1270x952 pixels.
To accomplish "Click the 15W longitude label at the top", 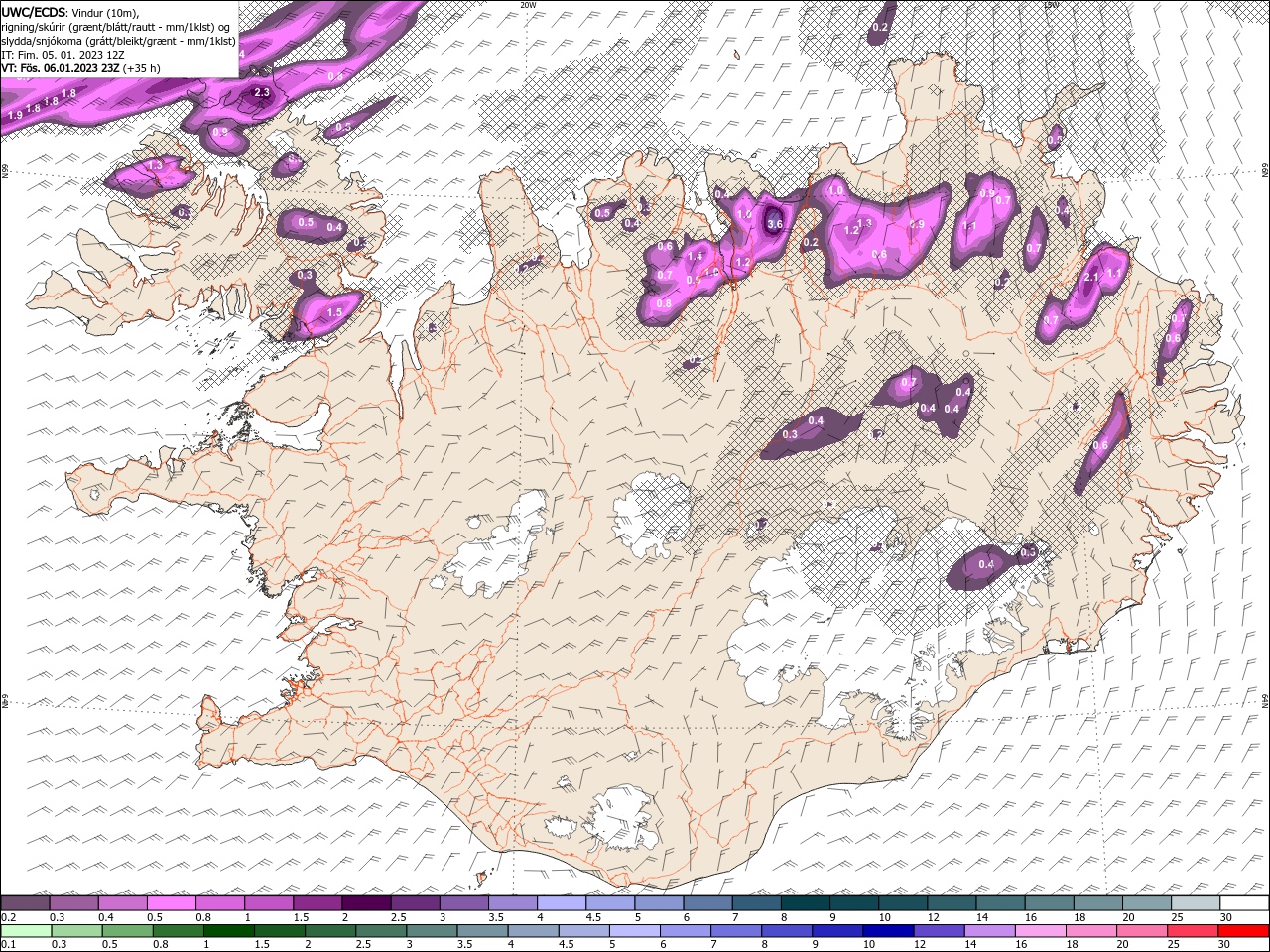I will pyautogui.click(x=1051, y=5).
